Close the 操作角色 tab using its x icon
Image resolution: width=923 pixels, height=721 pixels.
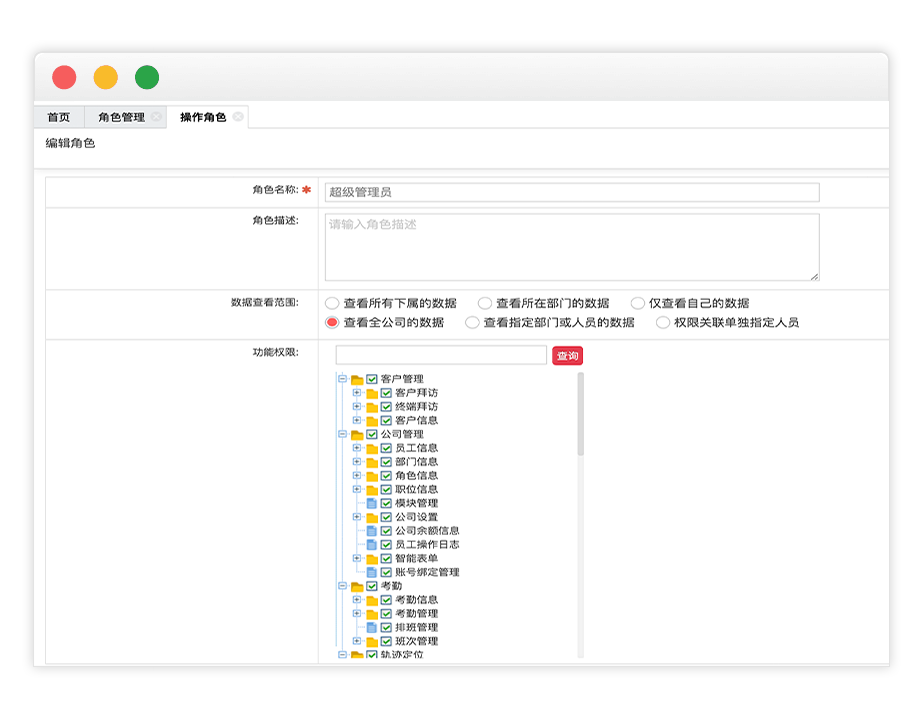click(238, 118)
